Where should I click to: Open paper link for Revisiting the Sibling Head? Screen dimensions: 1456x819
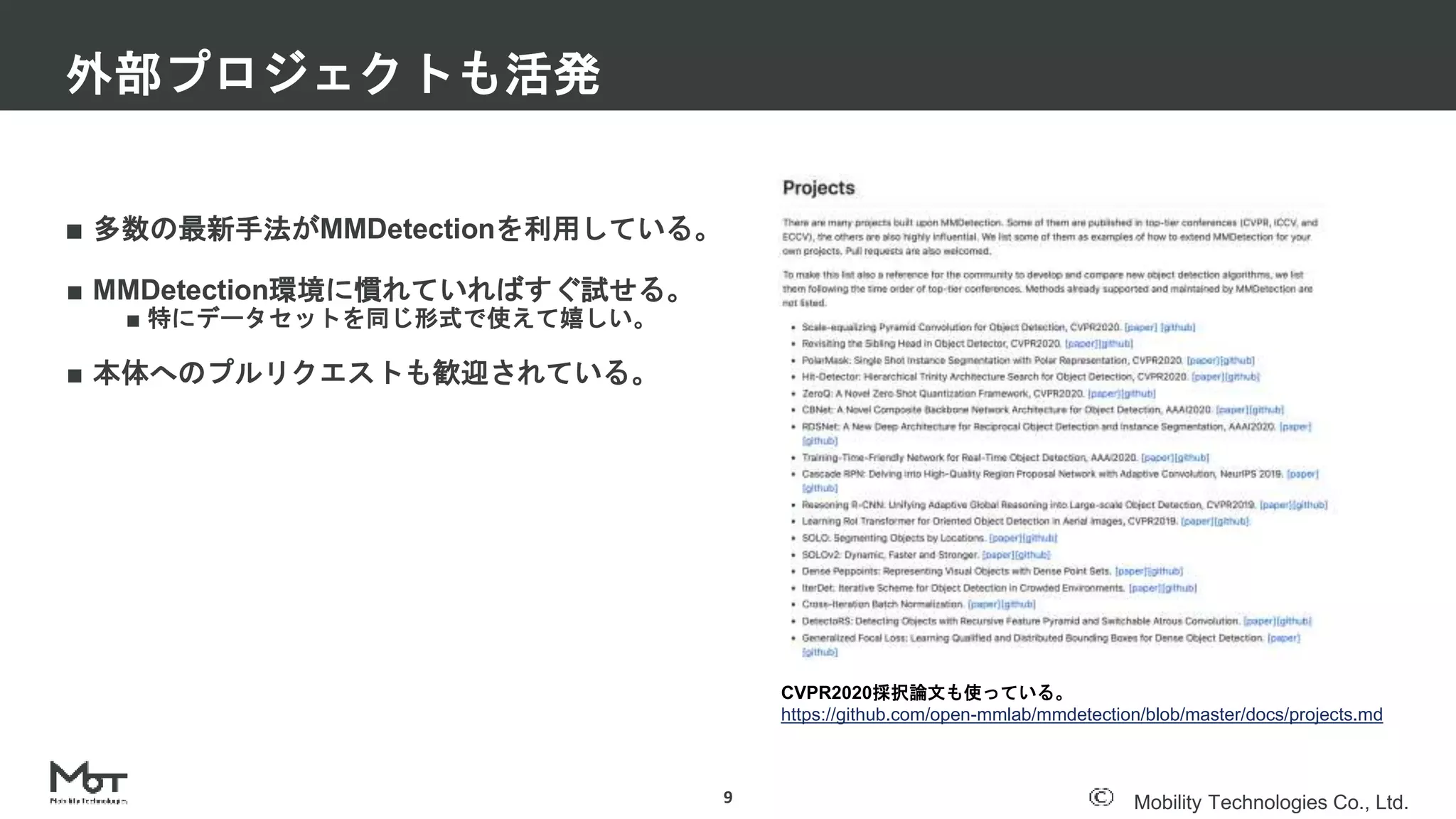[1081, 344]
